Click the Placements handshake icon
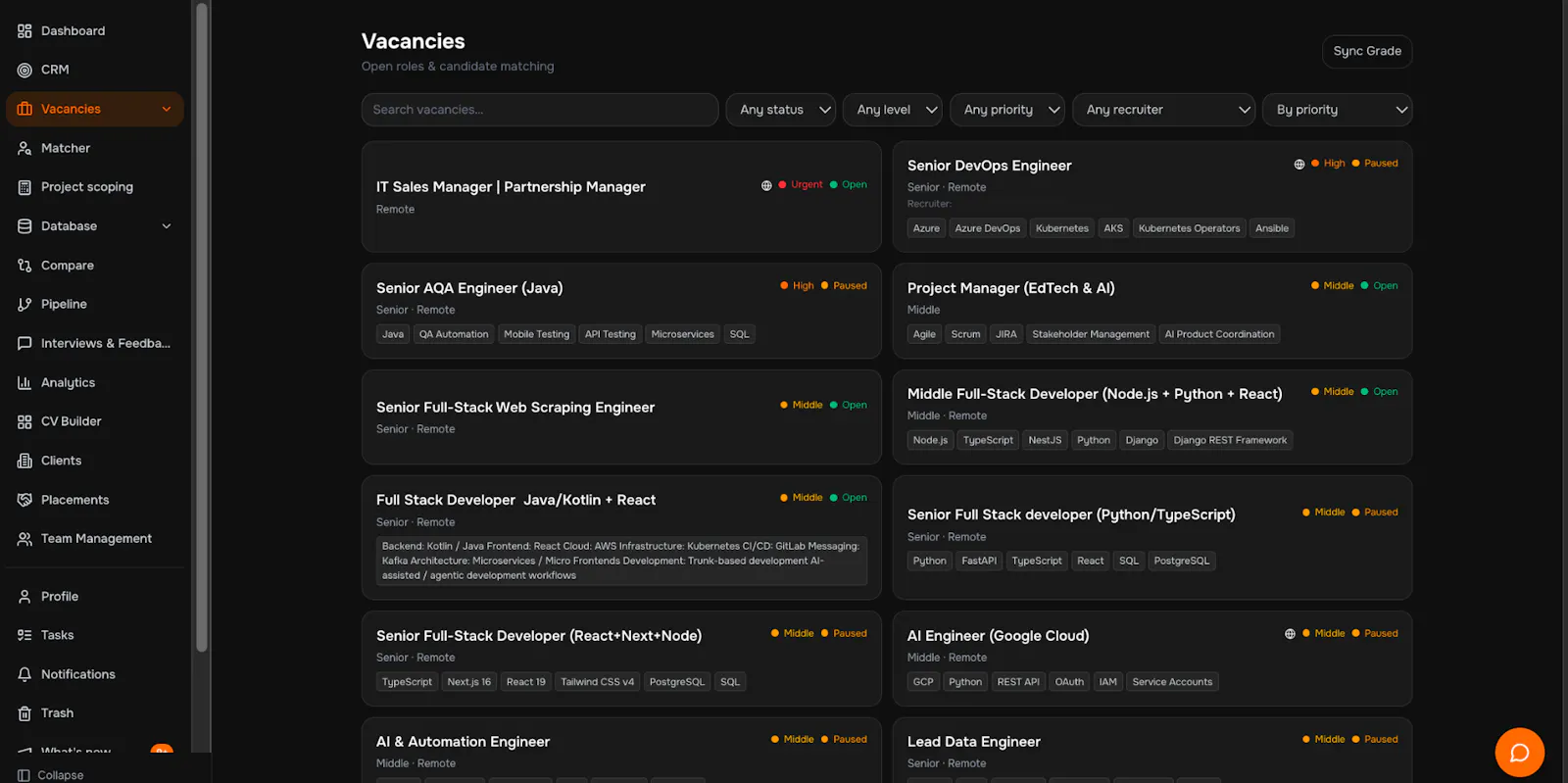The width and height of the screenshot is (1568, 783). [24, 500]
